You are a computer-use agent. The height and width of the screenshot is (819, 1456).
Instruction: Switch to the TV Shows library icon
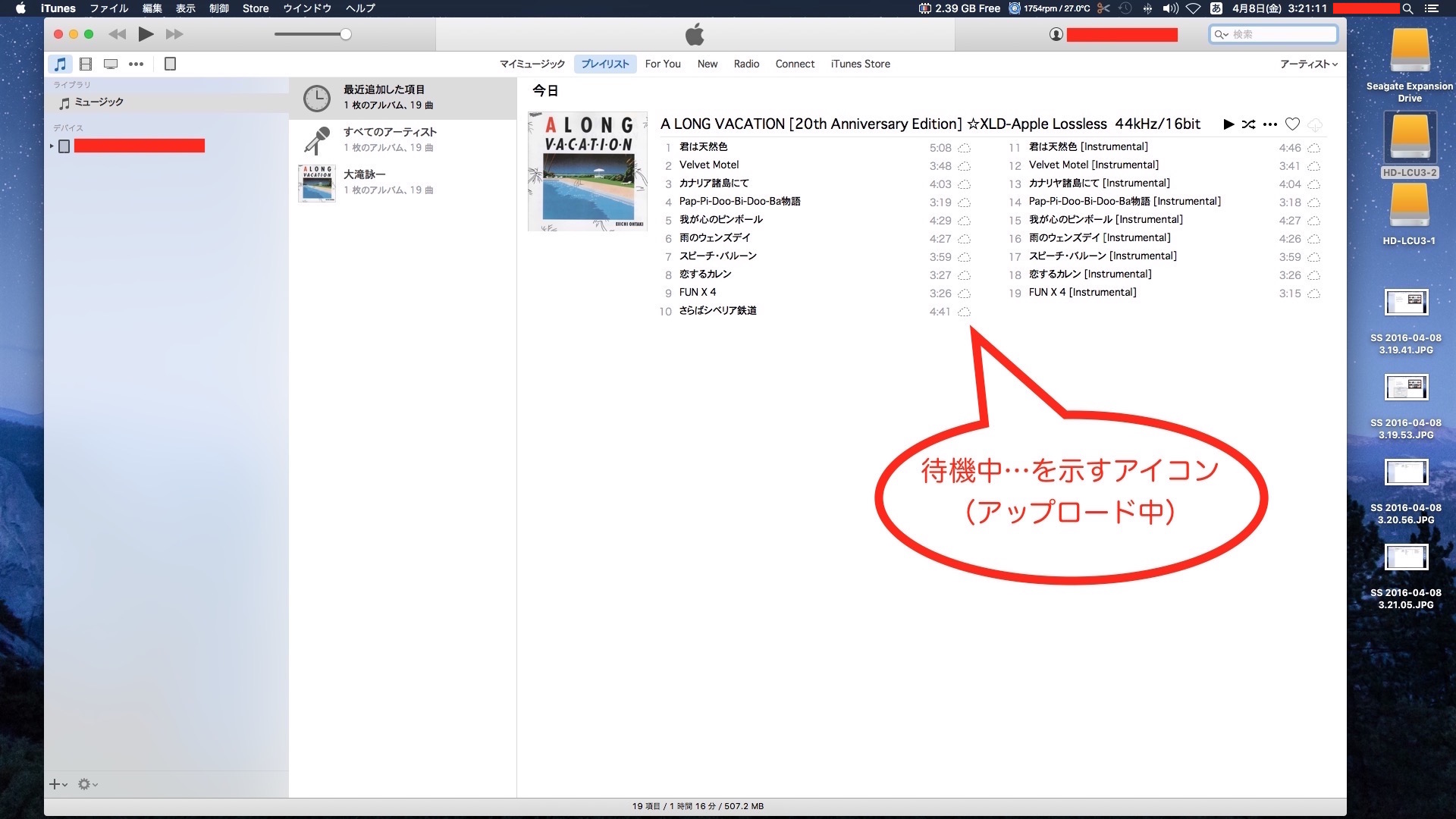coord(111,64)
